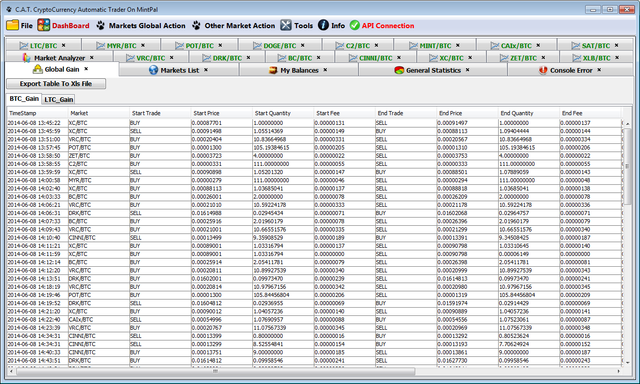Image resolution: width=640 pixels, height=384 pixels.
Task: Select the DOGE/BTC market tab
Action: pyautogui.click(x=280, y=45)
